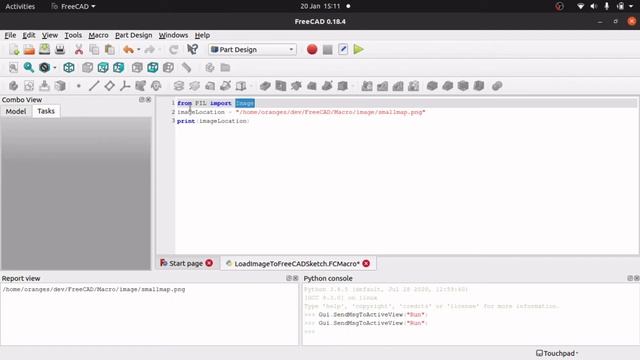Click the Boolean operation icon
This screenshot has height=360, width=640.
point(497,86)
